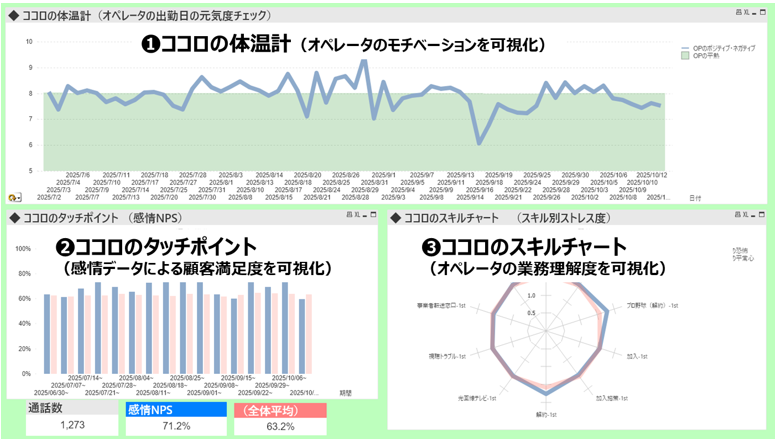Click the blue 感情NPS header
The image size is (776, 440).
point(176,409)
